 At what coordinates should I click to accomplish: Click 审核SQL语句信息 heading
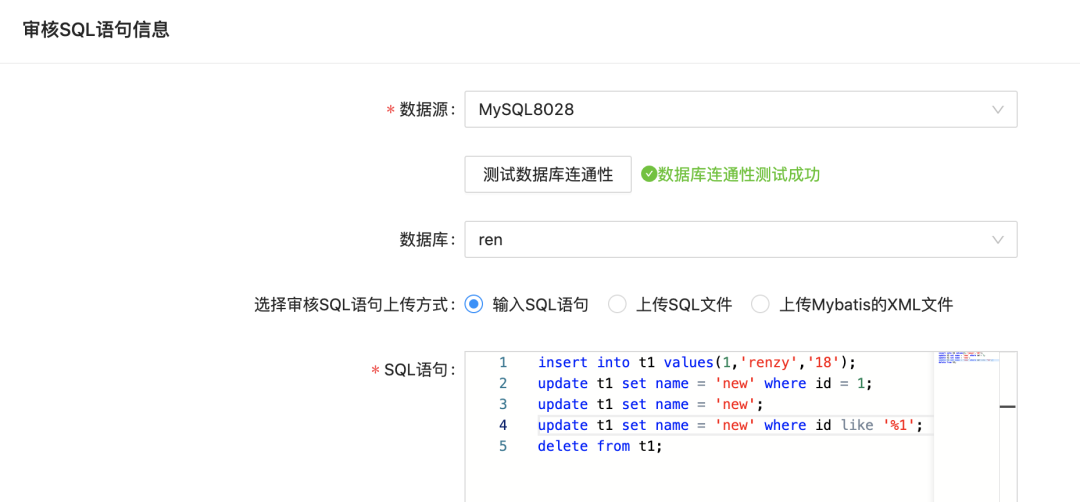(96, 31)
